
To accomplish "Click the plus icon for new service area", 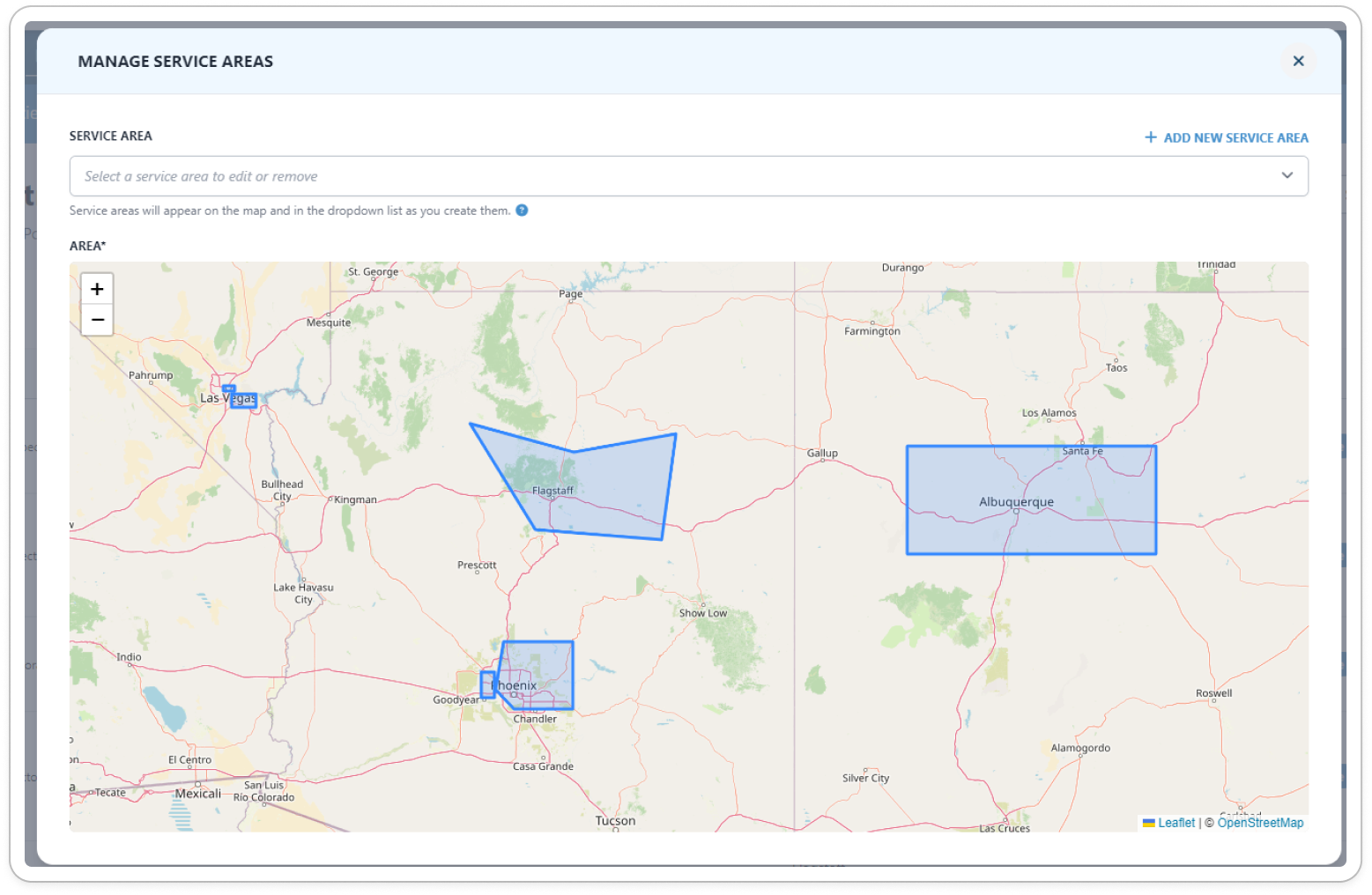I will click(x=1150, y=137).
